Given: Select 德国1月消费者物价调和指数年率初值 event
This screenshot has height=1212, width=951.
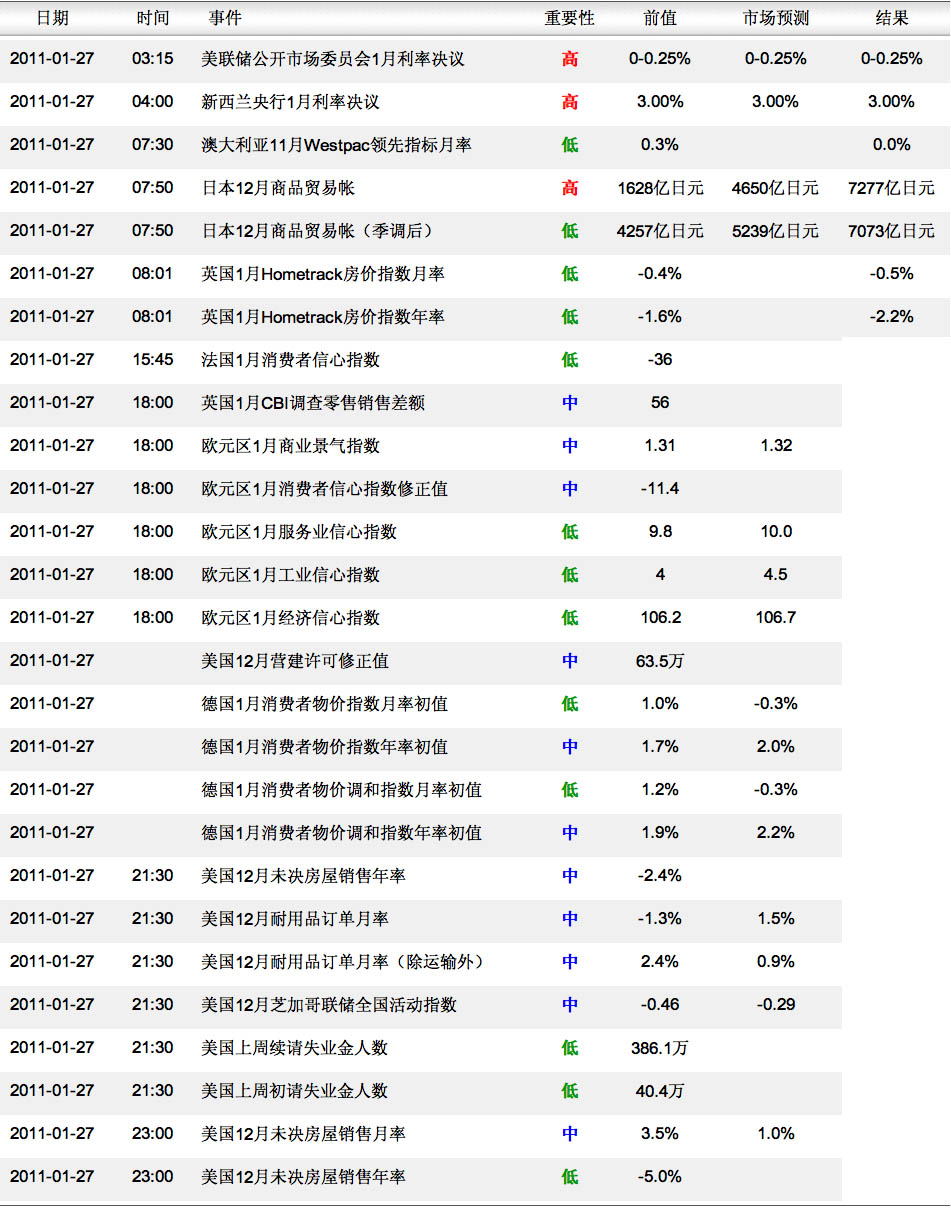Looking at the screenshot, I should point(342,833).
